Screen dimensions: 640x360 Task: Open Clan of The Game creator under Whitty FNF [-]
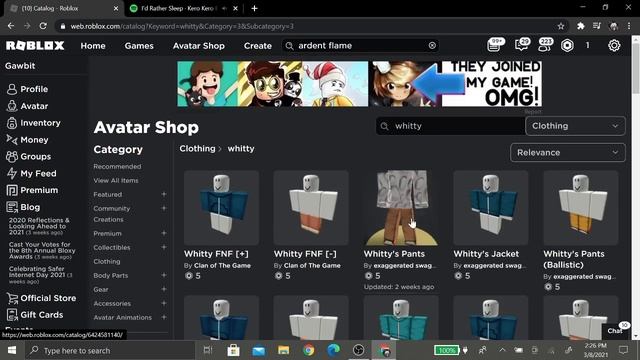coord(312,265)
